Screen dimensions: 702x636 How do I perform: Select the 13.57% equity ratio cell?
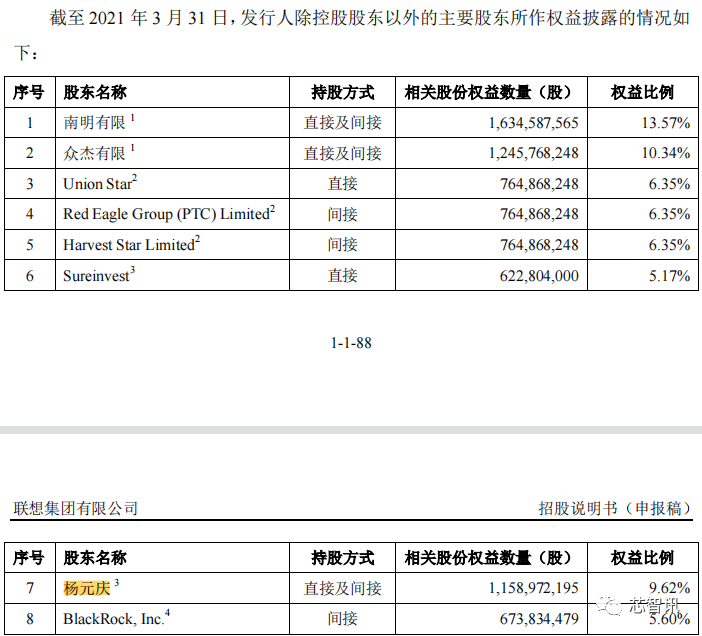[x=643, y=123]
